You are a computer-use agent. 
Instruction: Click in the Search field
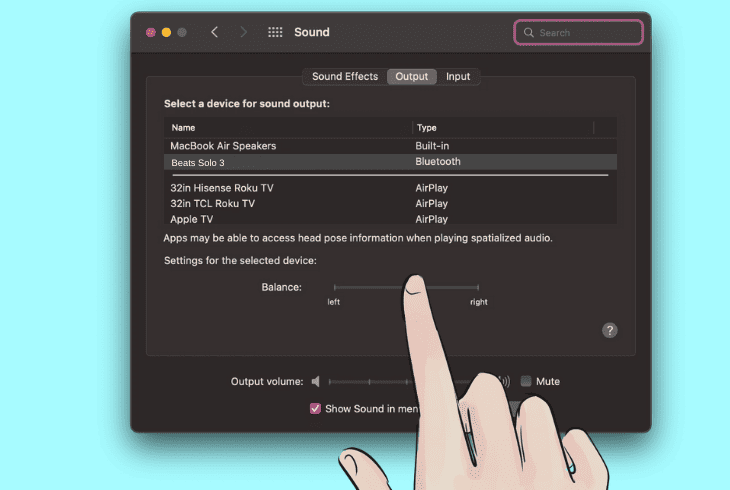click(578, 33)
